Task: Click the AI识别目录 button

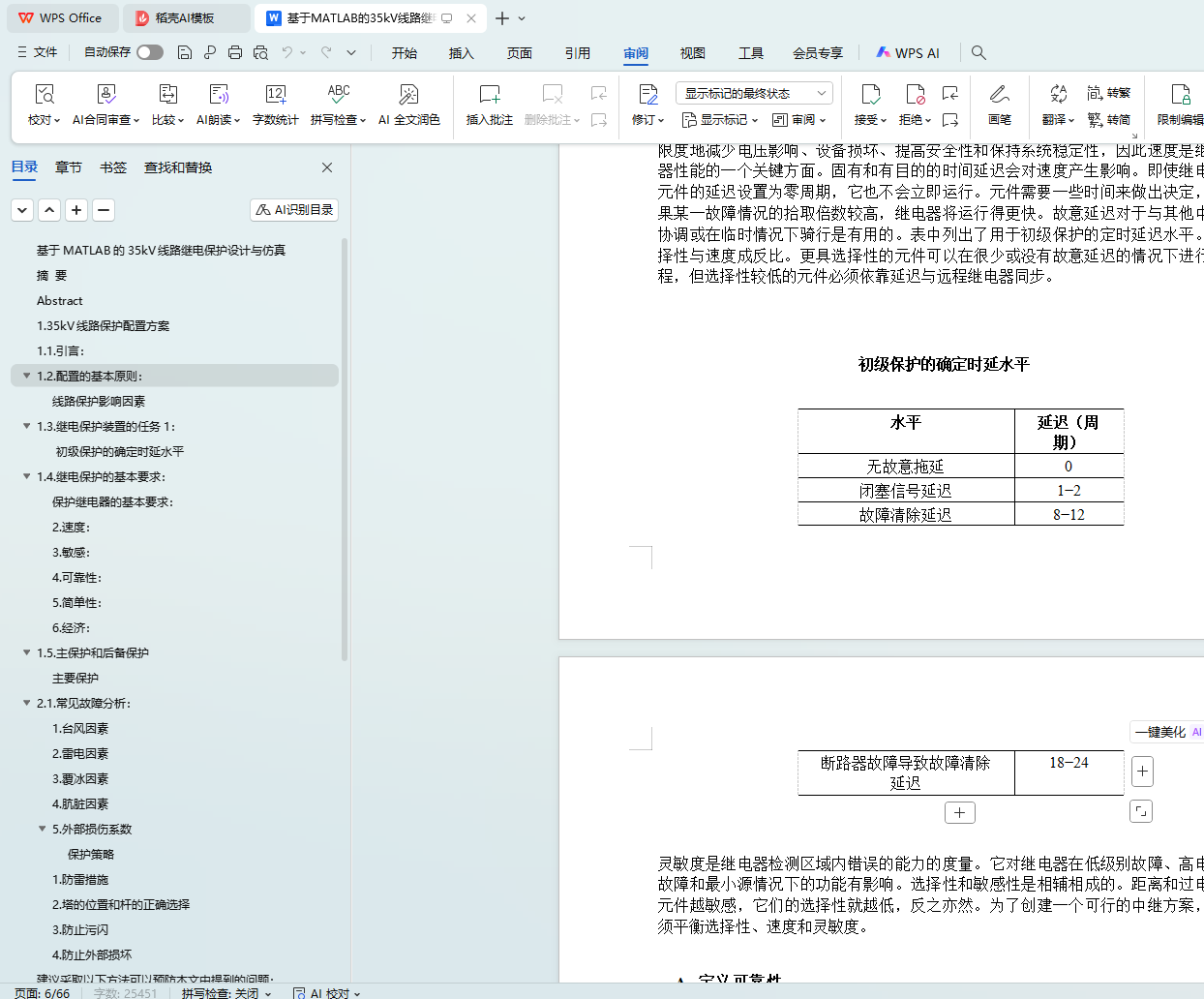Action: 294,210
